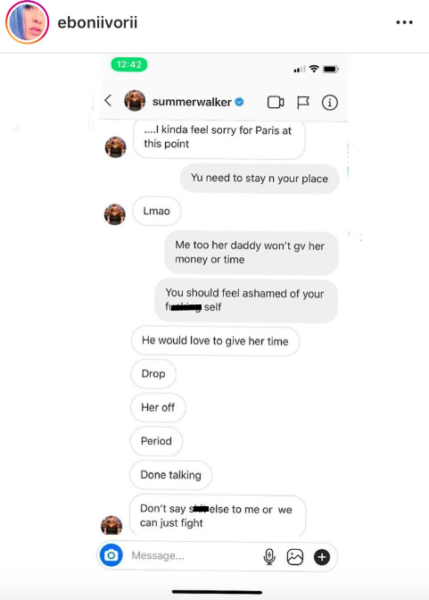Tap the plus icon for more attachments
The width and height of the screenshot is (429, 600).
(x=322, y=557)
